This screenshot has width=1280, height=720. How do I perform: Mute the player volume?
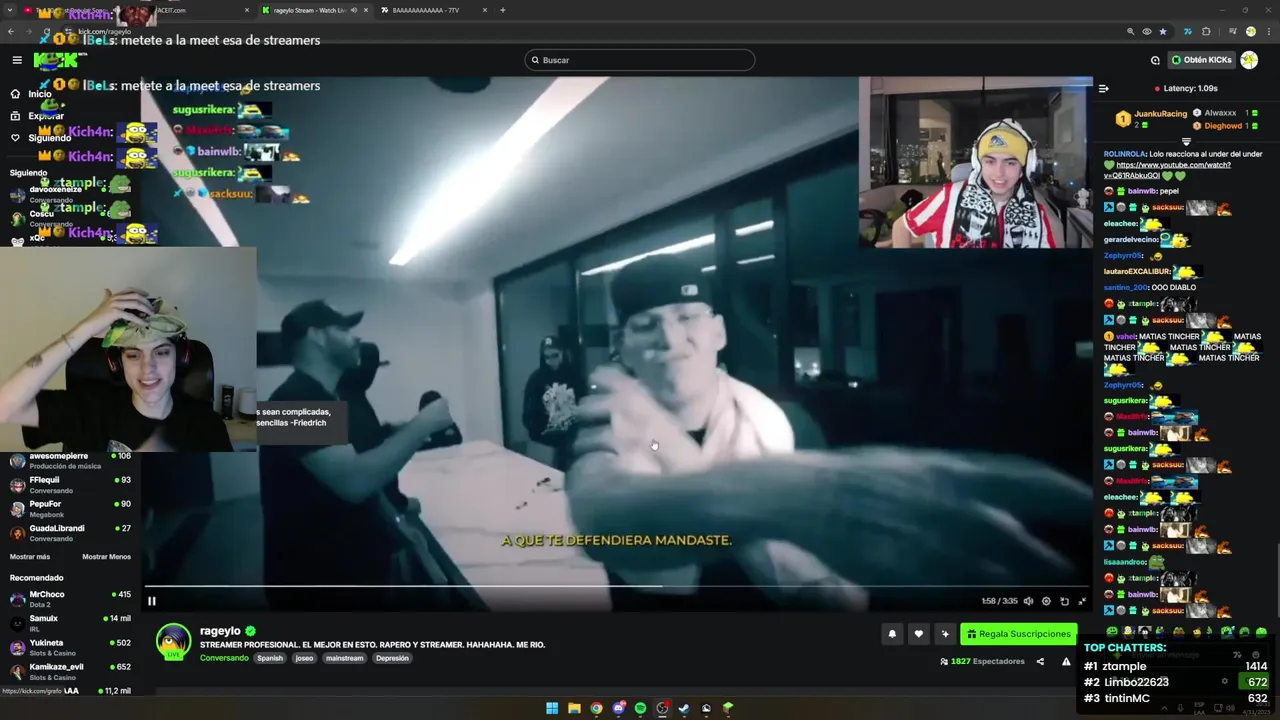(x=1028, y=601)
